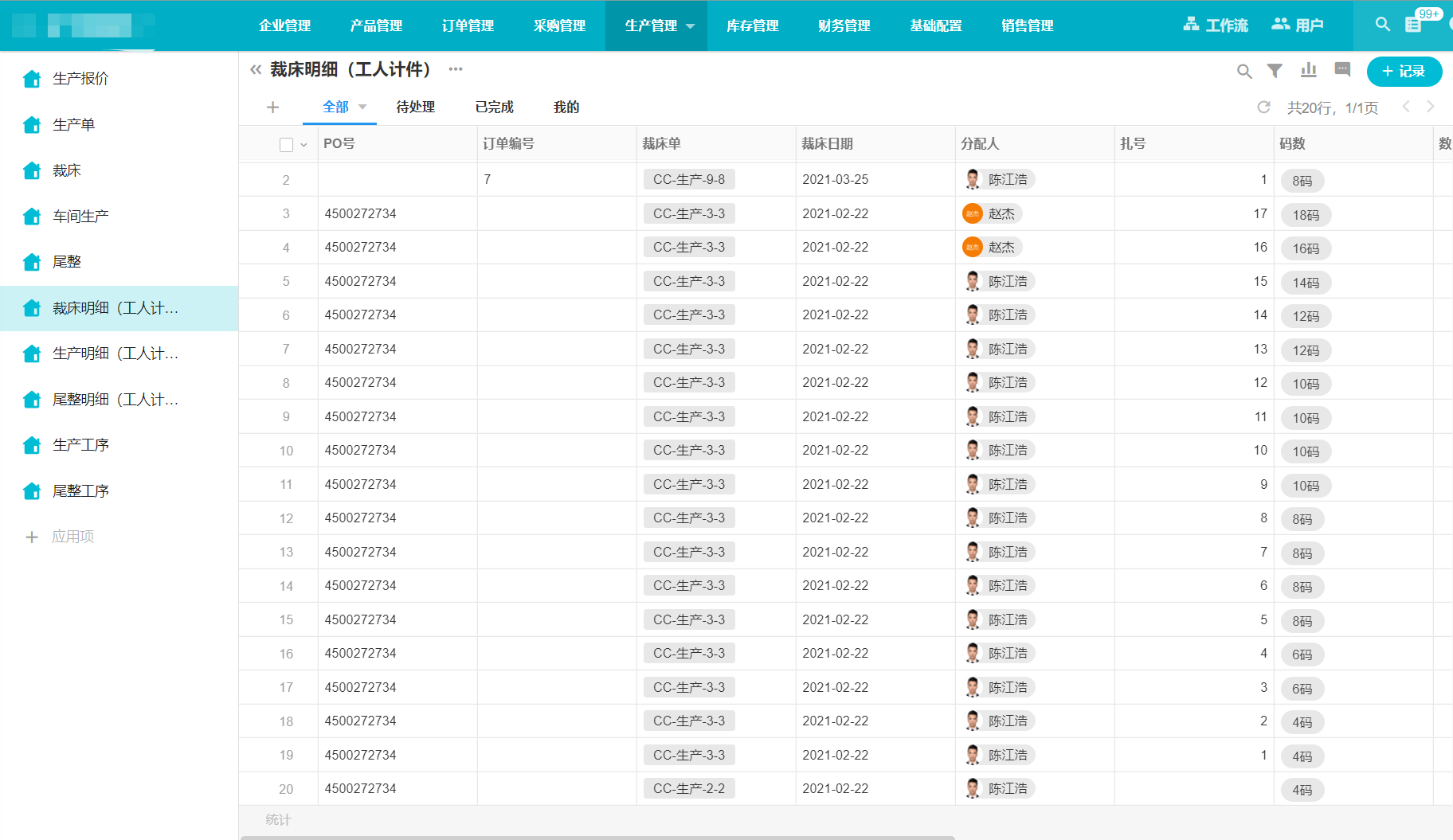Toggle the select-all checkbox in header

coord(287,144)
